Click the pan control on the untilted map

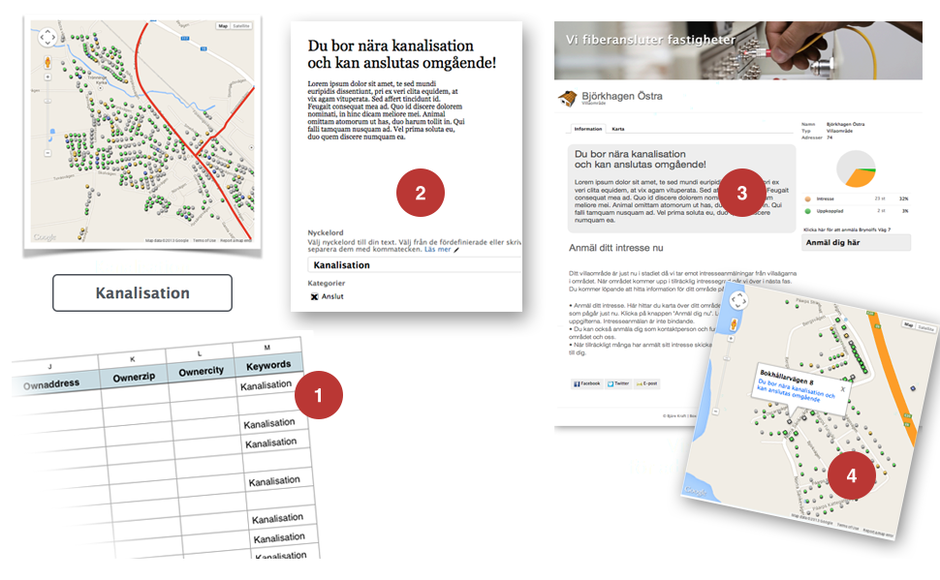pos(47,39)
